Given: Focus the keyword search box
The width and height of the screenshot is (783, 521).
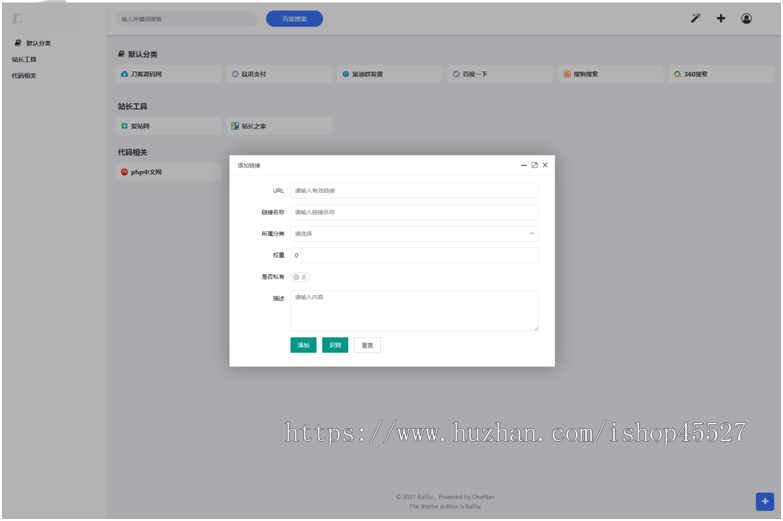Looking at the screenshot, I should tap(187, 19).
